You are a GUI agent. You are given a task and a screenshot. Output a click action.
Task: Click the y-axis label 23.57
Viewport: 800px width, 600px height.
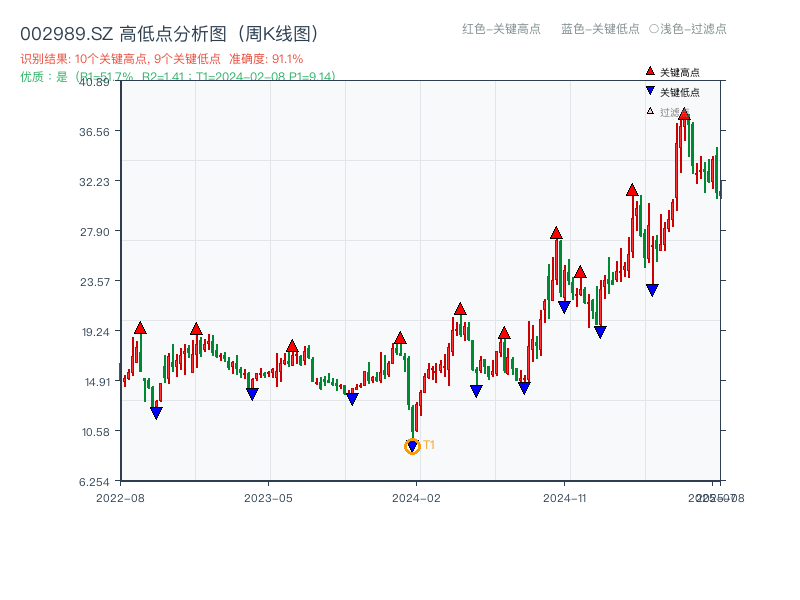click(x=94, y=282)
